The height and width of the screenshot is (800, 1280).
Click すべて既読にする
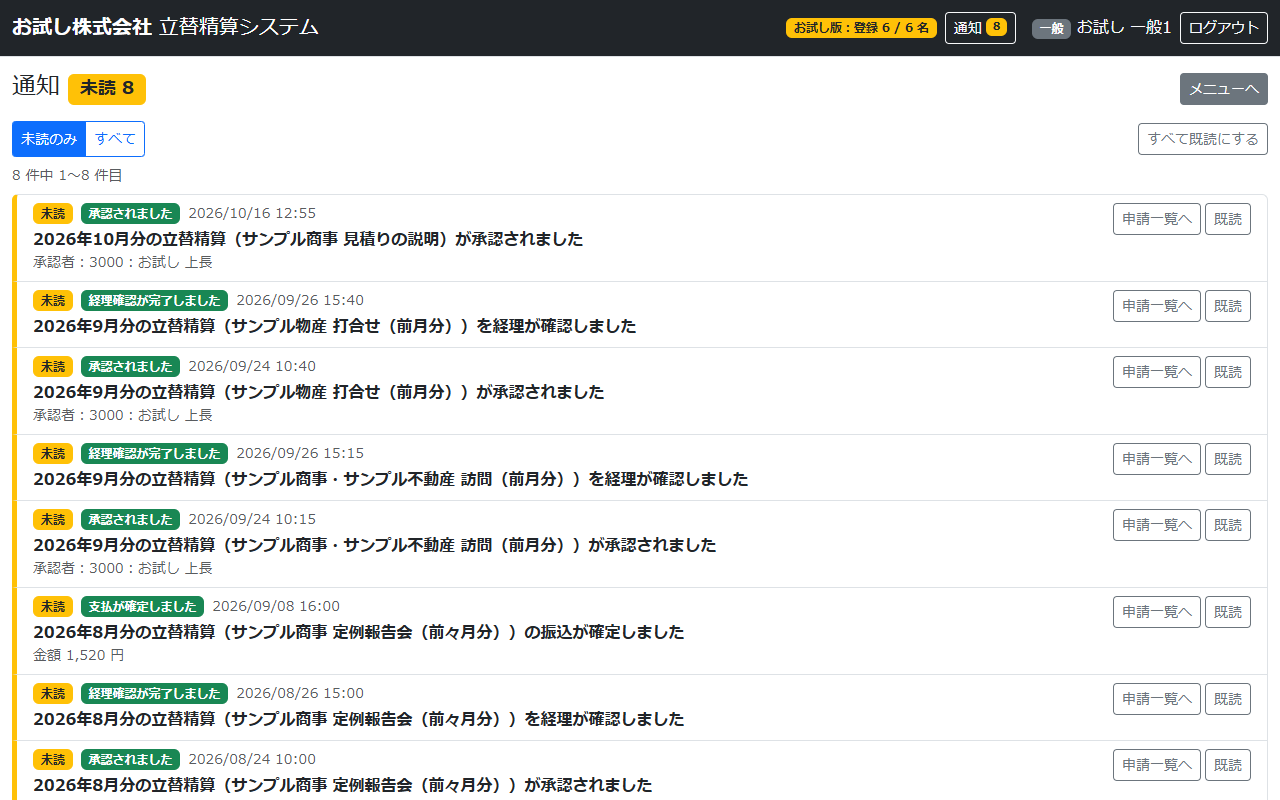click(1203, 139)
